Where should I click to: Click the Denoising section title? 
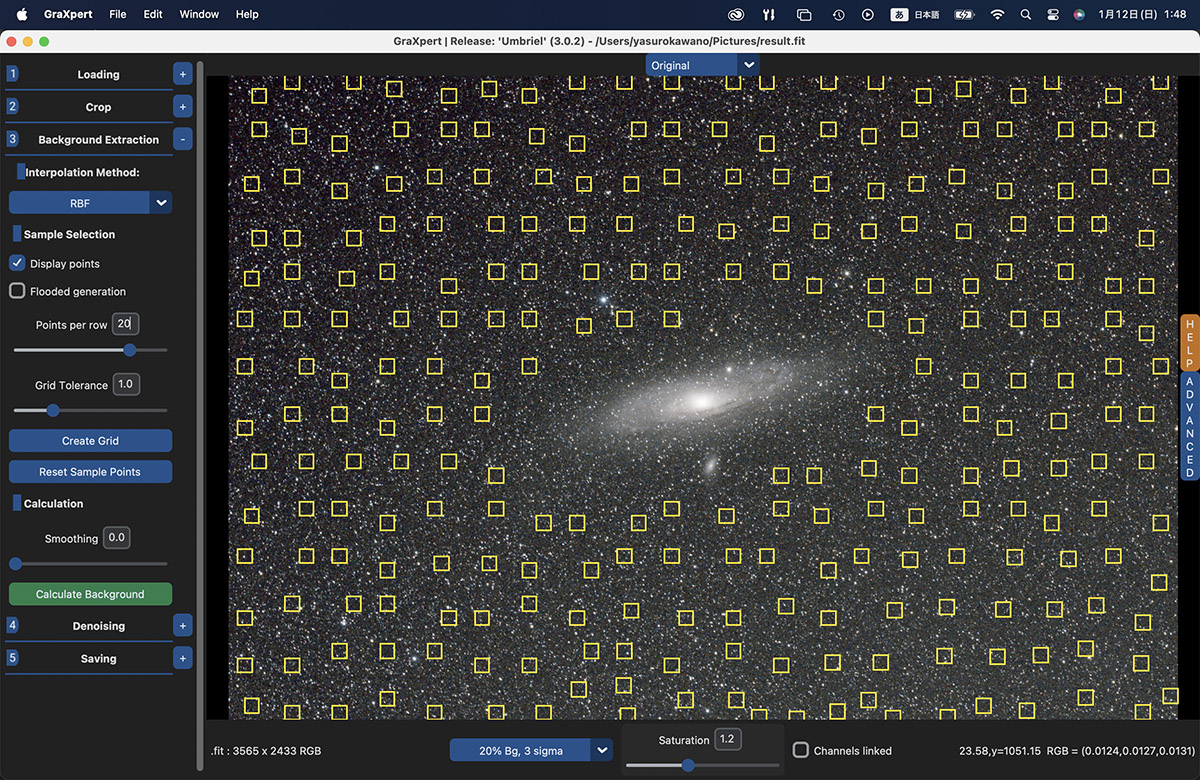click(x=98, y=625)
